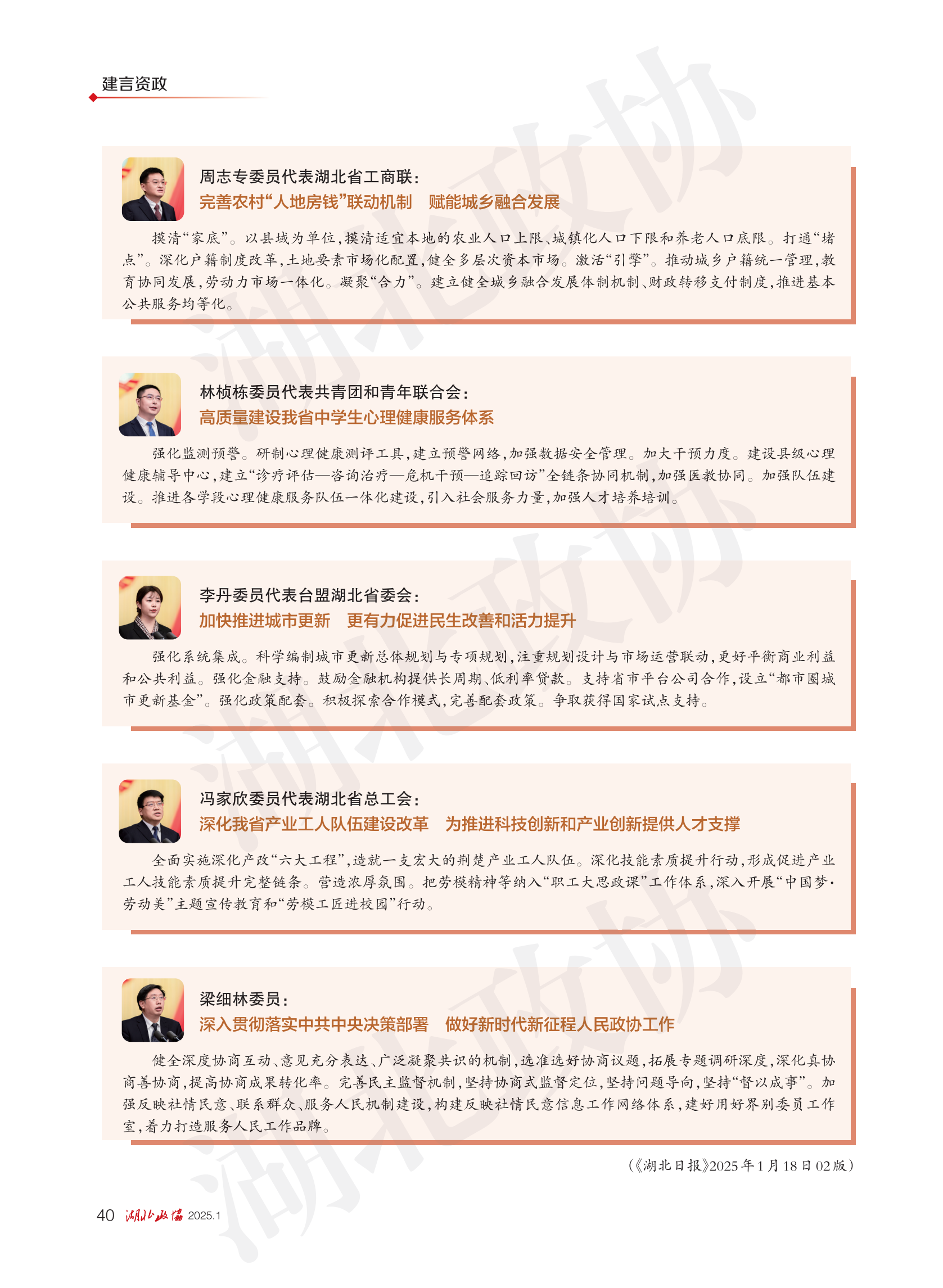Click headline 高质量建设我省中学生心理健康服务体系
The height and width of the screenshot is (1288, 943).
coord(346,418)
